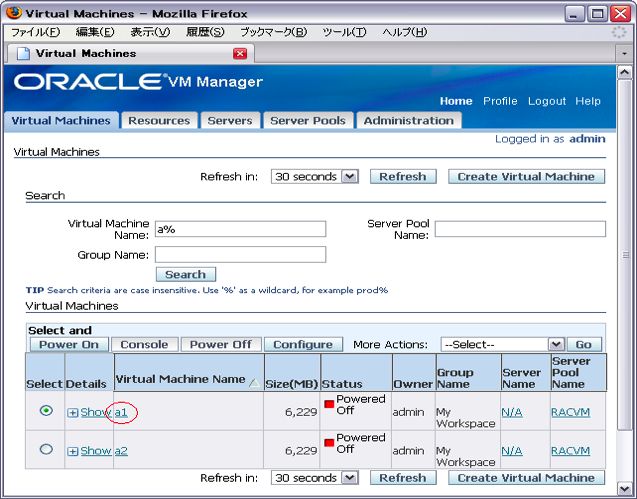This screenshot has height=499, width=637.
Task: Click the bottom Refresh button
Action: 403,478
